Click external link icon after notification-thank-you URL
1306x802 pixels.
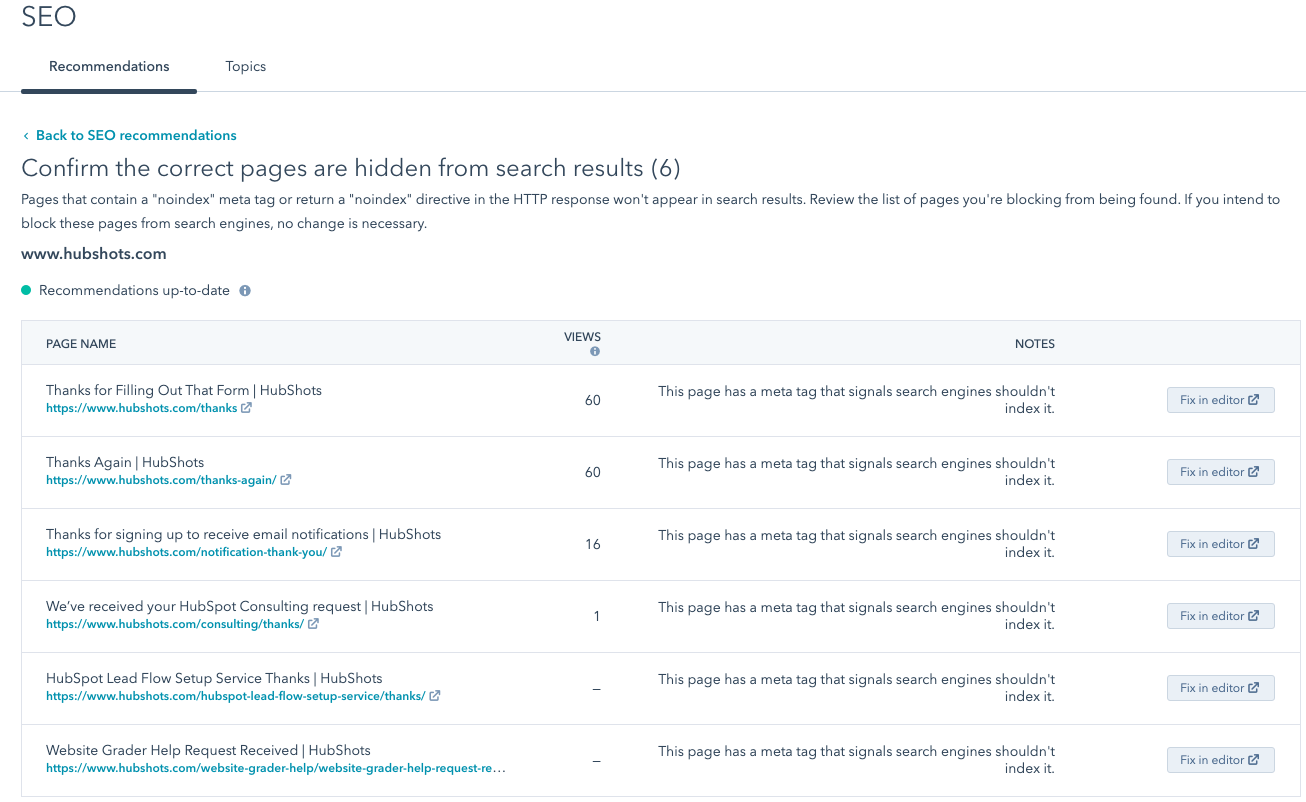[x=337, y=552]
